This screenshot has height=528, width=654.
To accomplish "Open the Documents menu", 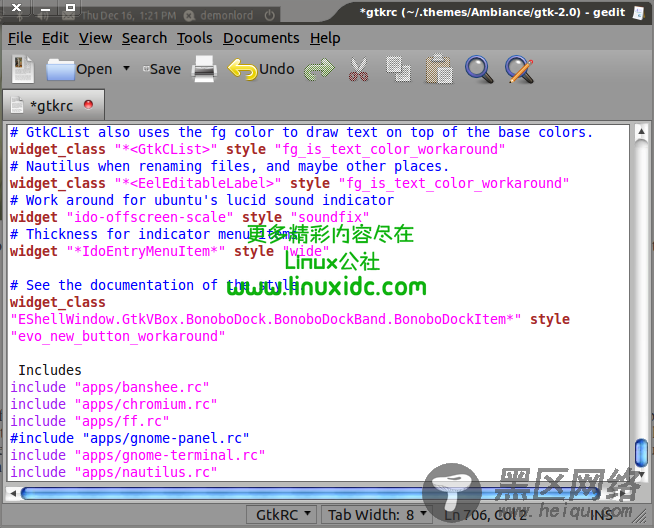I will (261, 38).
